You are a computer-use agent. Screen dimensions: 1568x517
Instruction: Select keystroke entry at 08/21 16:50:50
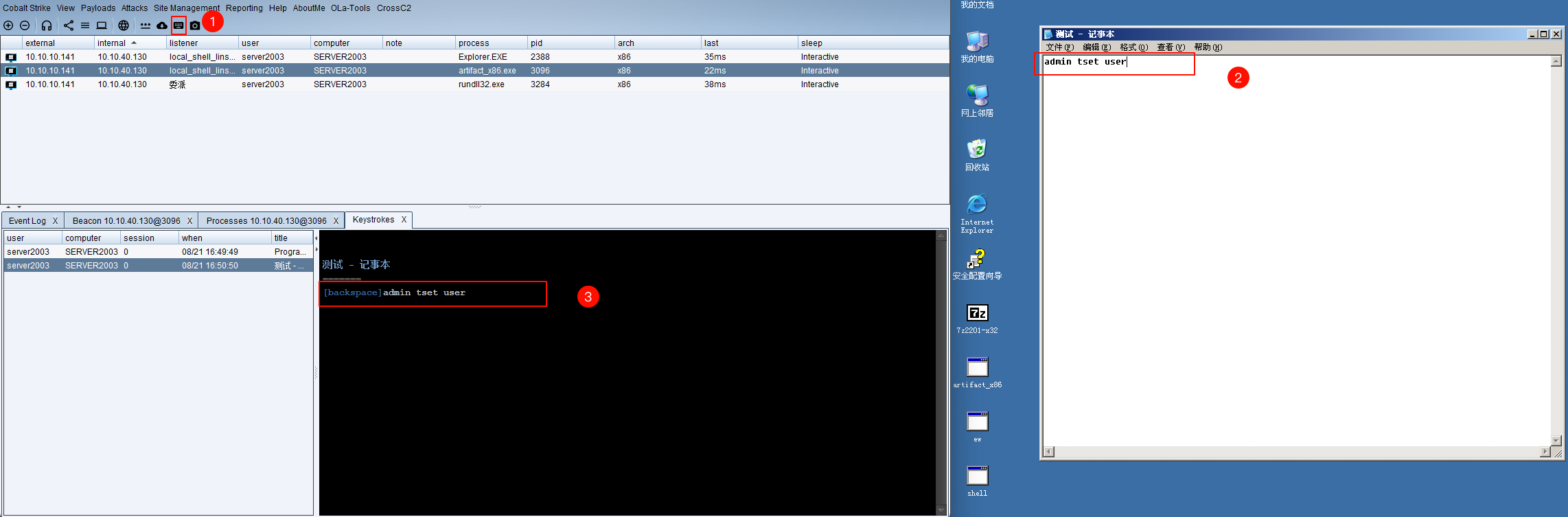[159, 266]
